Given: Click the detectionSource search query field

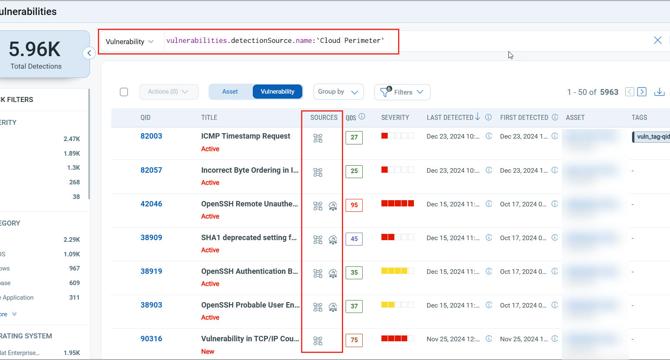Looking at the screenshot, I should (275, 41).
